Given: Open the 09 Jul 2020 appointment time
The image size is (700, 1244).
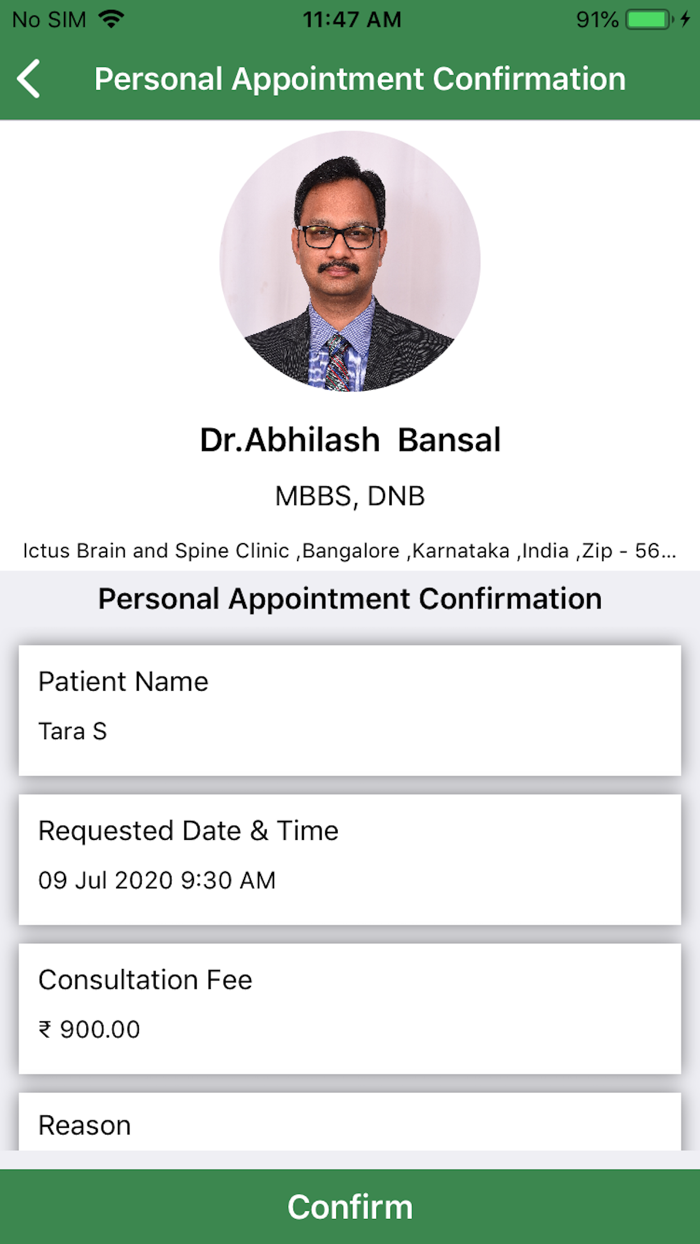Looking at the screenshot, I should [156, 880].
